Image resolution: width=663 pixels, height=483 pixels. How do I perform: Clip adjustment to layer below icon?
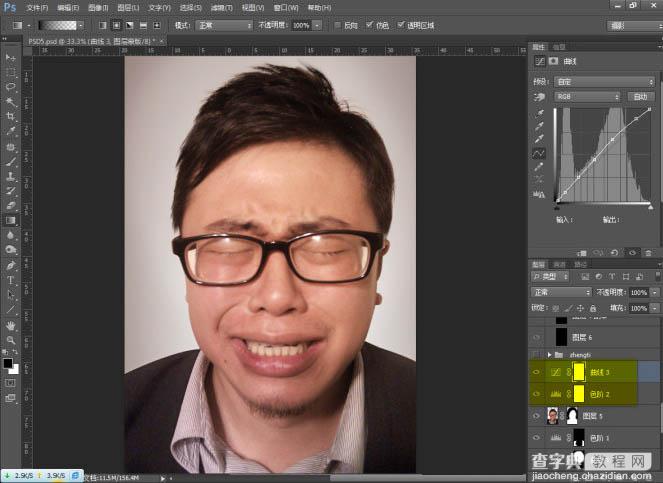point(582,253)
